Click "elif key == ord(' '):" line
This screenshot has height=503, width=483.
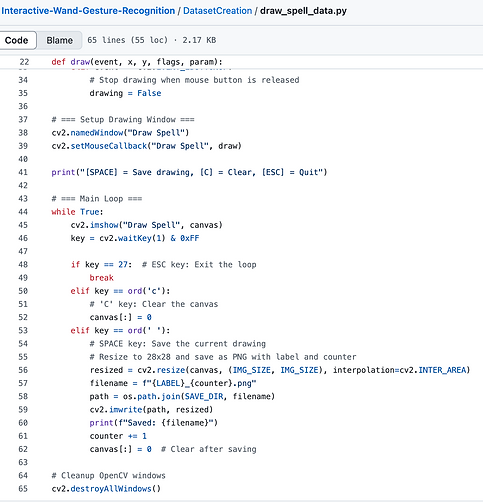pyautogui.click(x=120, y=330)
